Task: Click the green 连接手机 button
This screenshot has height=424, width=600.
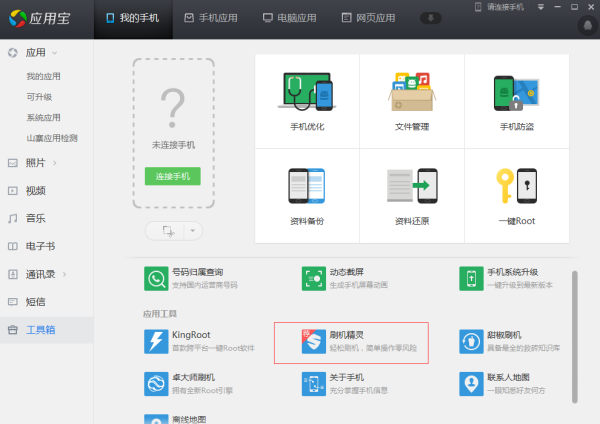Action: pos(172,176)
